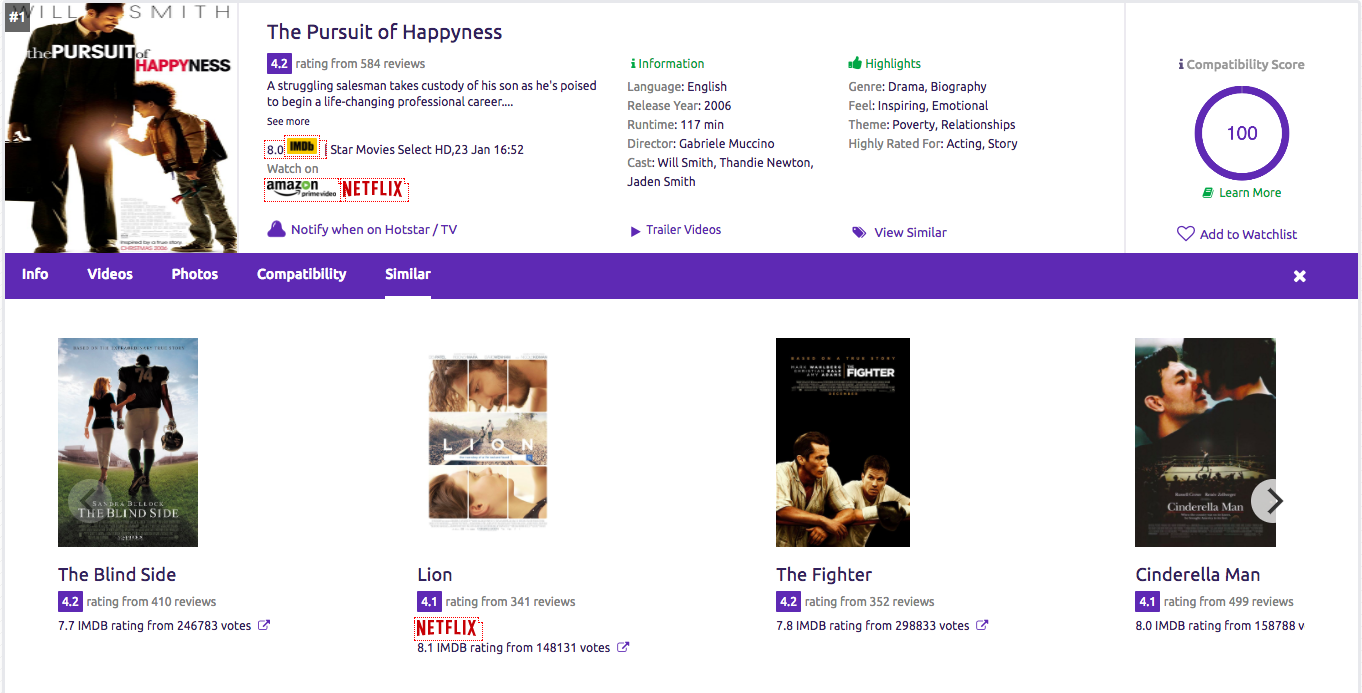
Task: Click the Compatibility Score info icon
Action: (x=1182, y=64)
